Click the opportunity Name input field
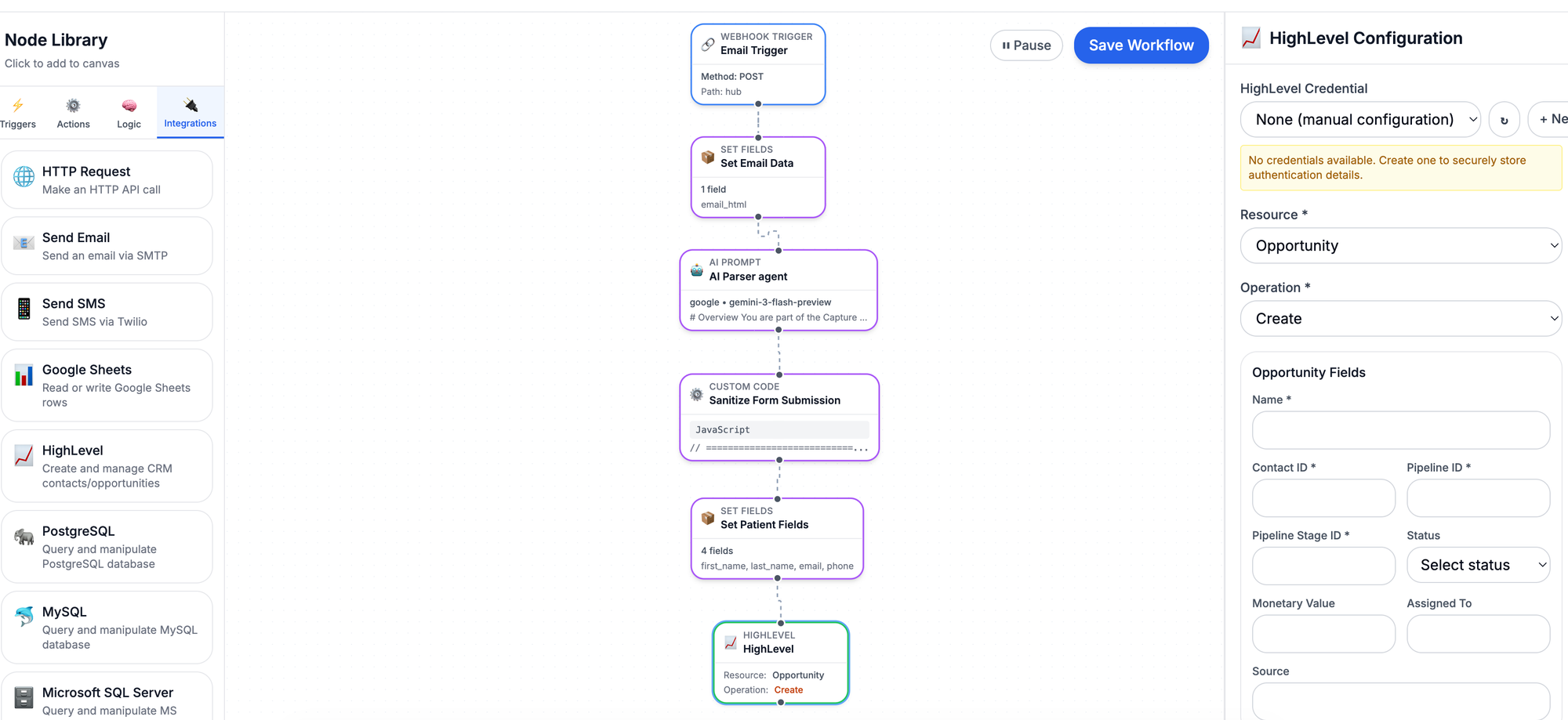The image size is (1568, 720). [1400, 430]
